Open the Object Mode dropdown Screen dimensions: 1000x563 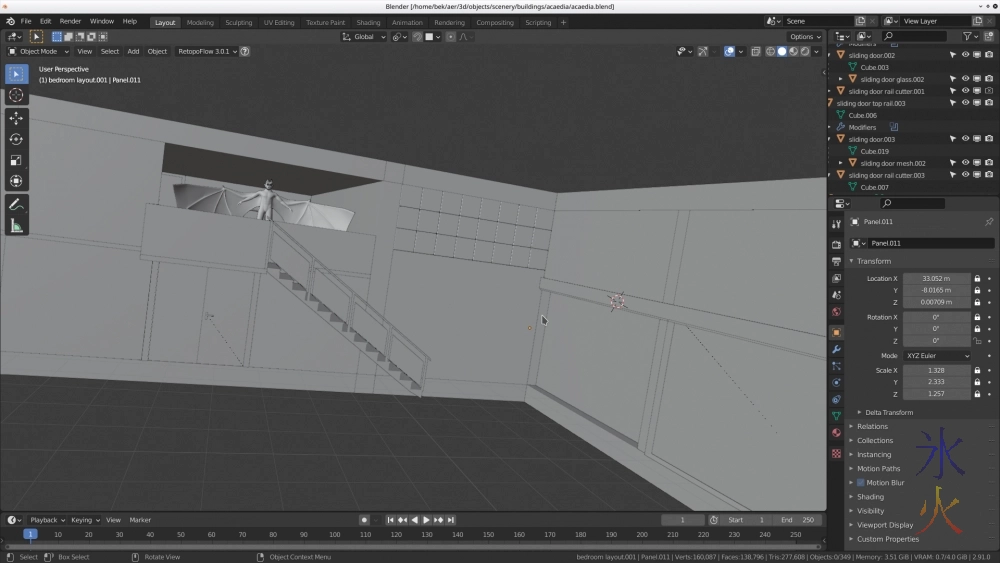coord(39,51)
